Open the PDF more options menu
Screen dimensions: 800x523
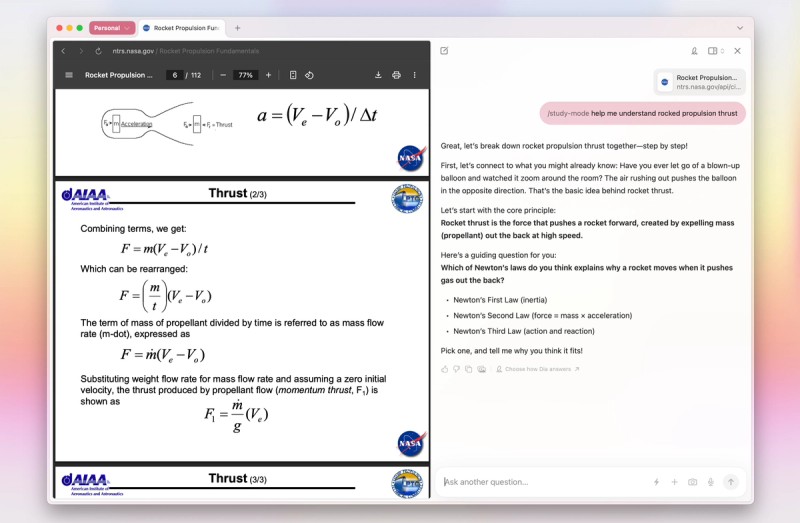pos(414,75)
